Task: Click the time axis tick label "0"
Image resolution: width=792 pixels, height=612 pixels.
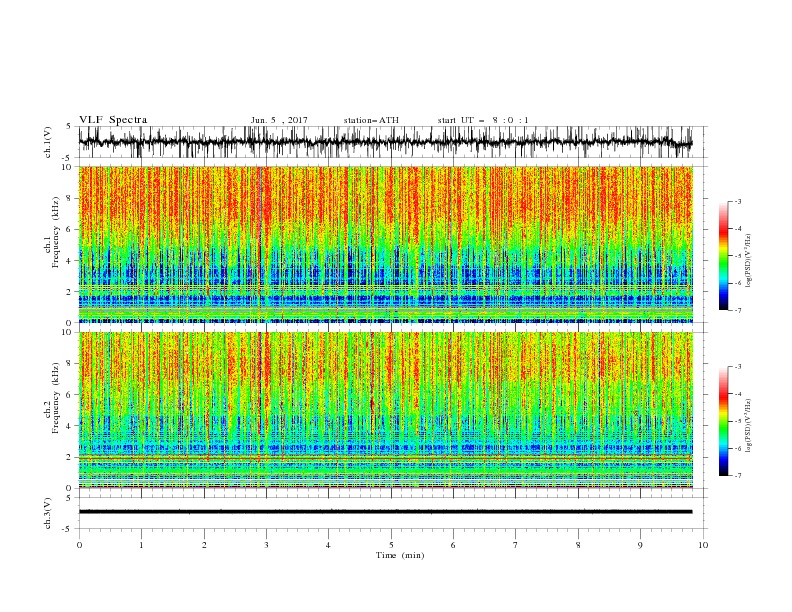Action: (79, 545)
